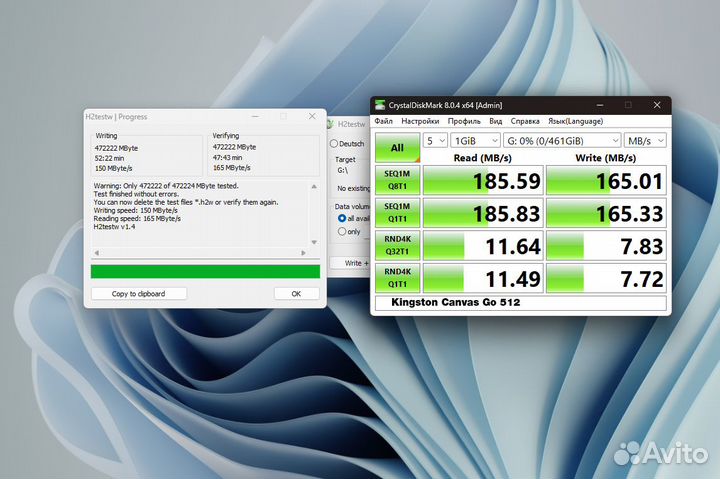The width and height of the screenshot is (720, 479).
Task: Select the Deutsch radio button in H2testw
Action: click(x=334, y=144)
